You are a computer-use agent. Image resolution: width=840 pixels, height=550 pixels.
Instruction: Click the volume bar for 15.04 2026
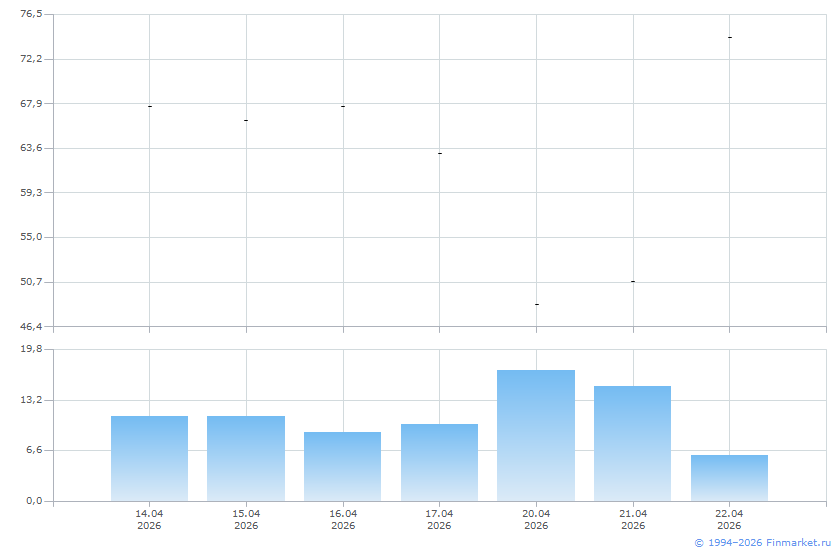pos(246,458)
